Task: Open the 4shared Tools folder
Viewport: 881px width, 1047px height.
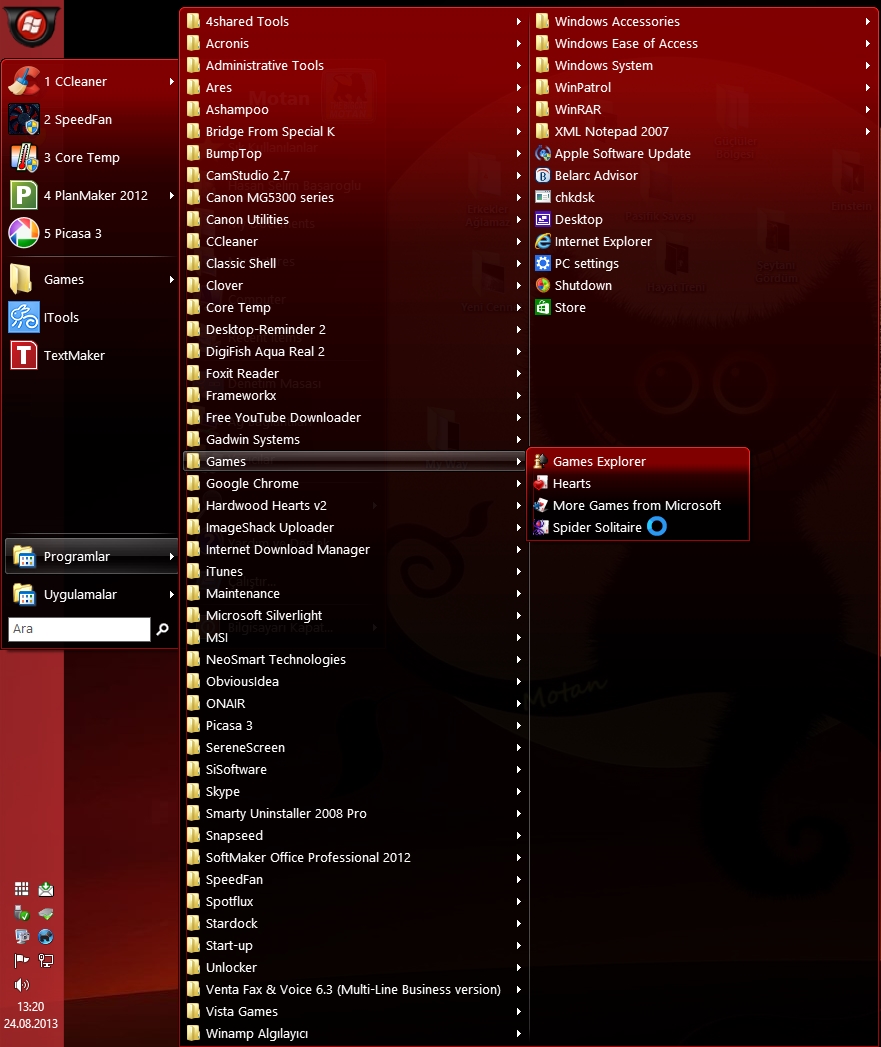Action: point(355,21)
